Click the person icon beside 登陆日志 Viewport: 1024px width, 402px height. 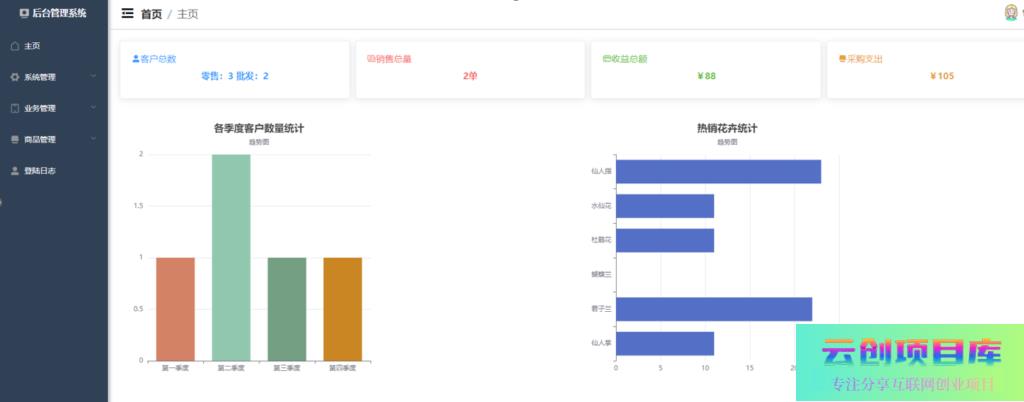tap(14, 171)
